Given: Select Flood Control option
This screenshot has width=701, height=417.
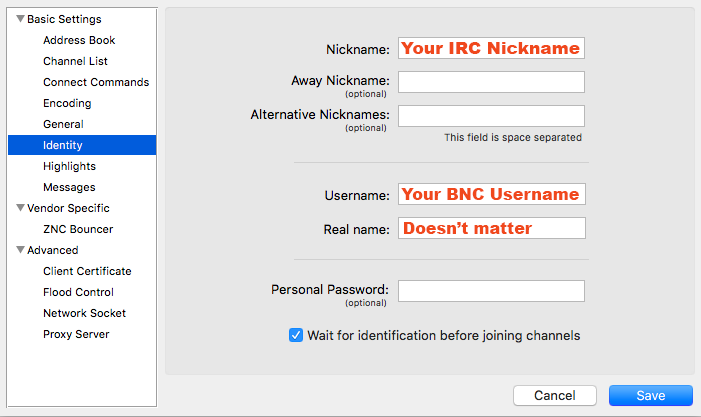Looking at the screenshot, I should click(78, 292).
